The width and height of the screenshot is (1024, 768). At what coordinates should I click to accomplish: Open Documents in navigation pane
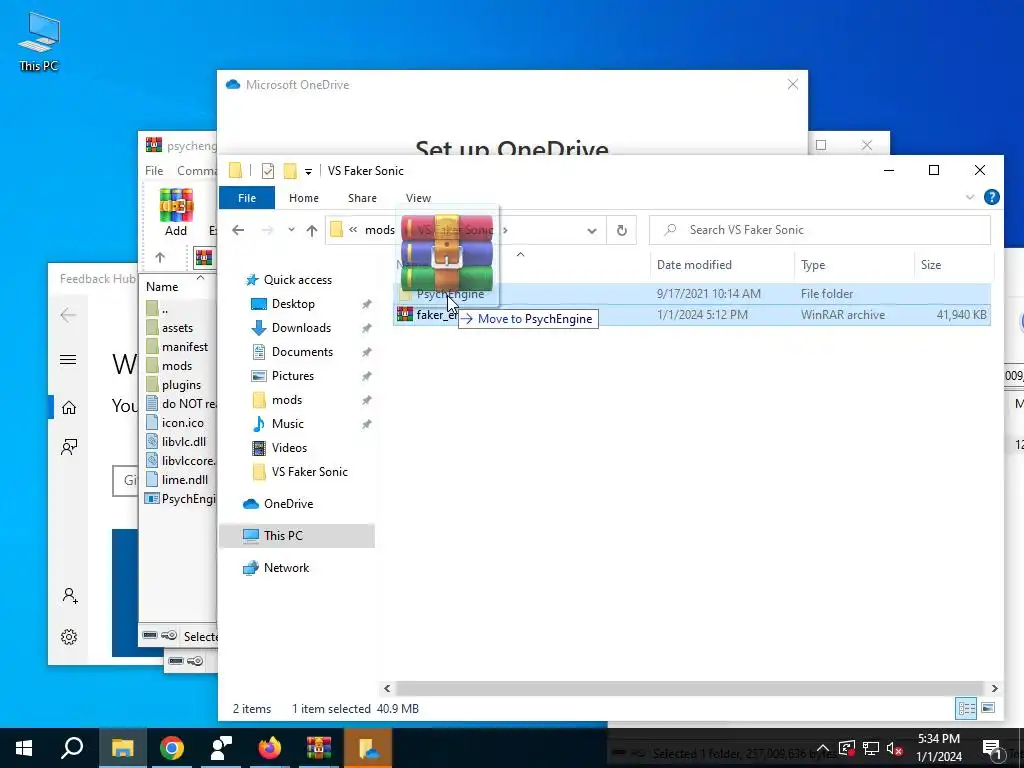(302, 352)
